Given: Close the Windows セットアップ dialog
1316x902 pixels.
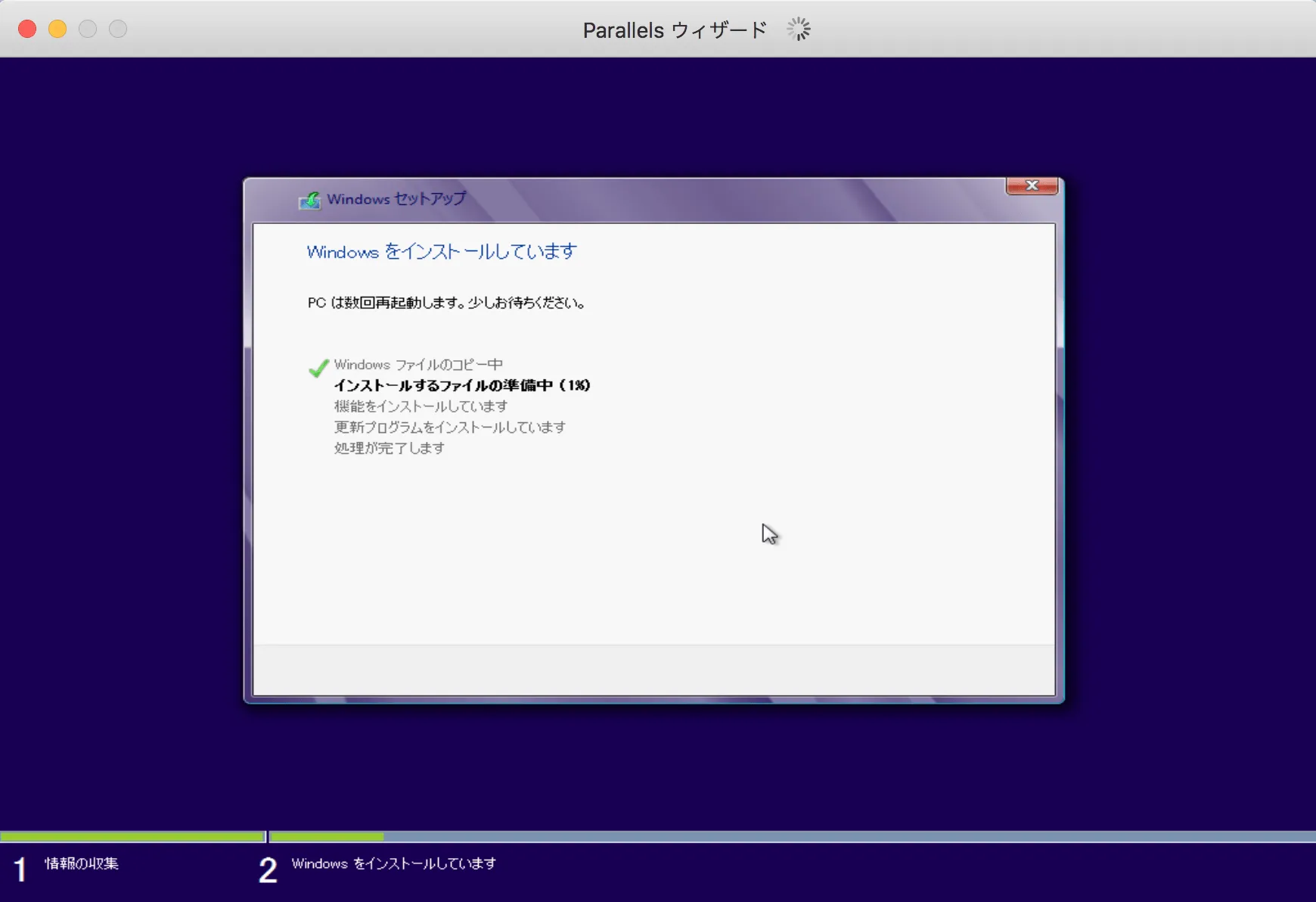Looking at the screenshot, I should pyautogui.click(x=1032, y=185).
